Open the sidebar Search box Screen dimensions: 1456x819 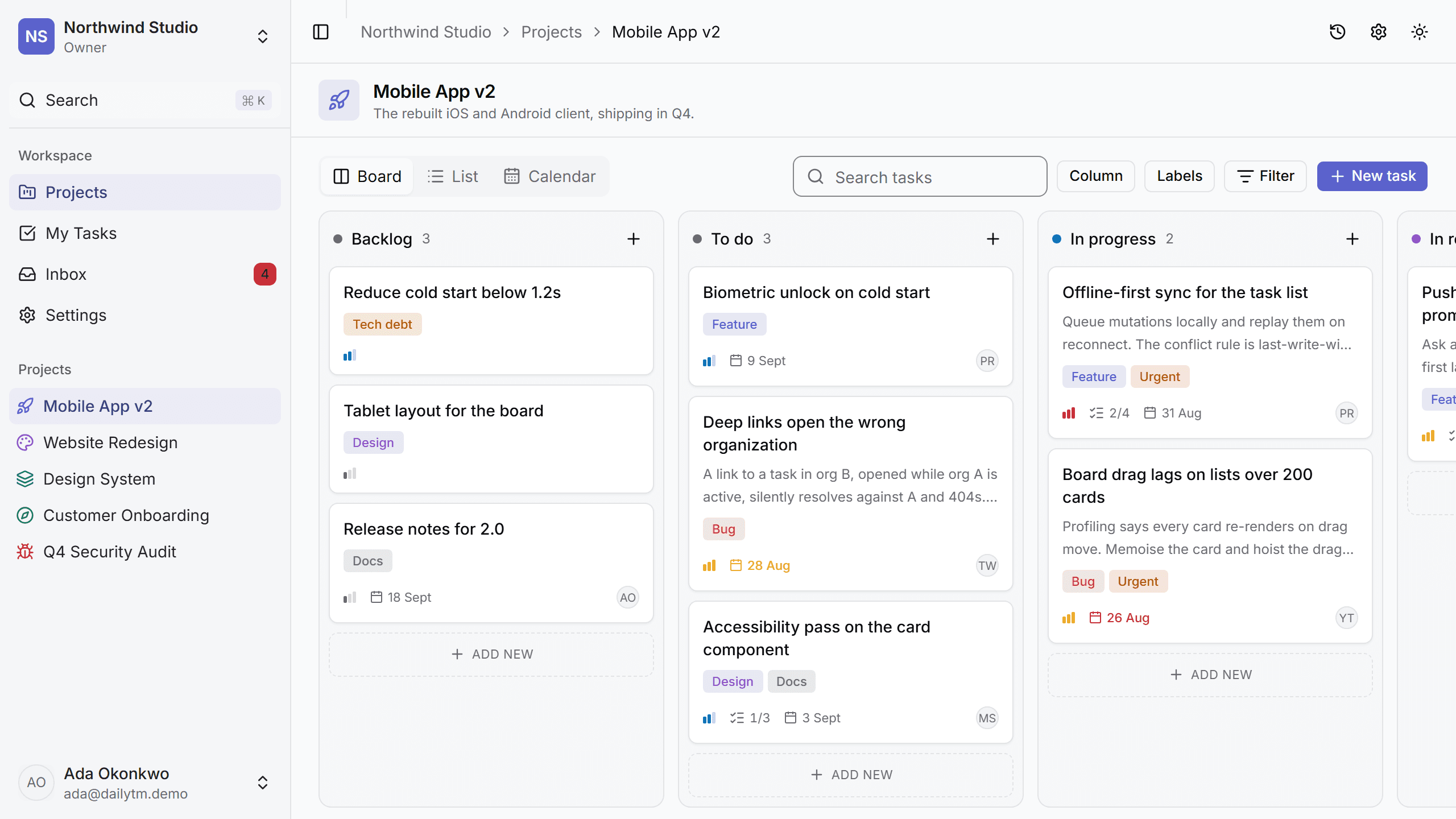coord(145,100)
